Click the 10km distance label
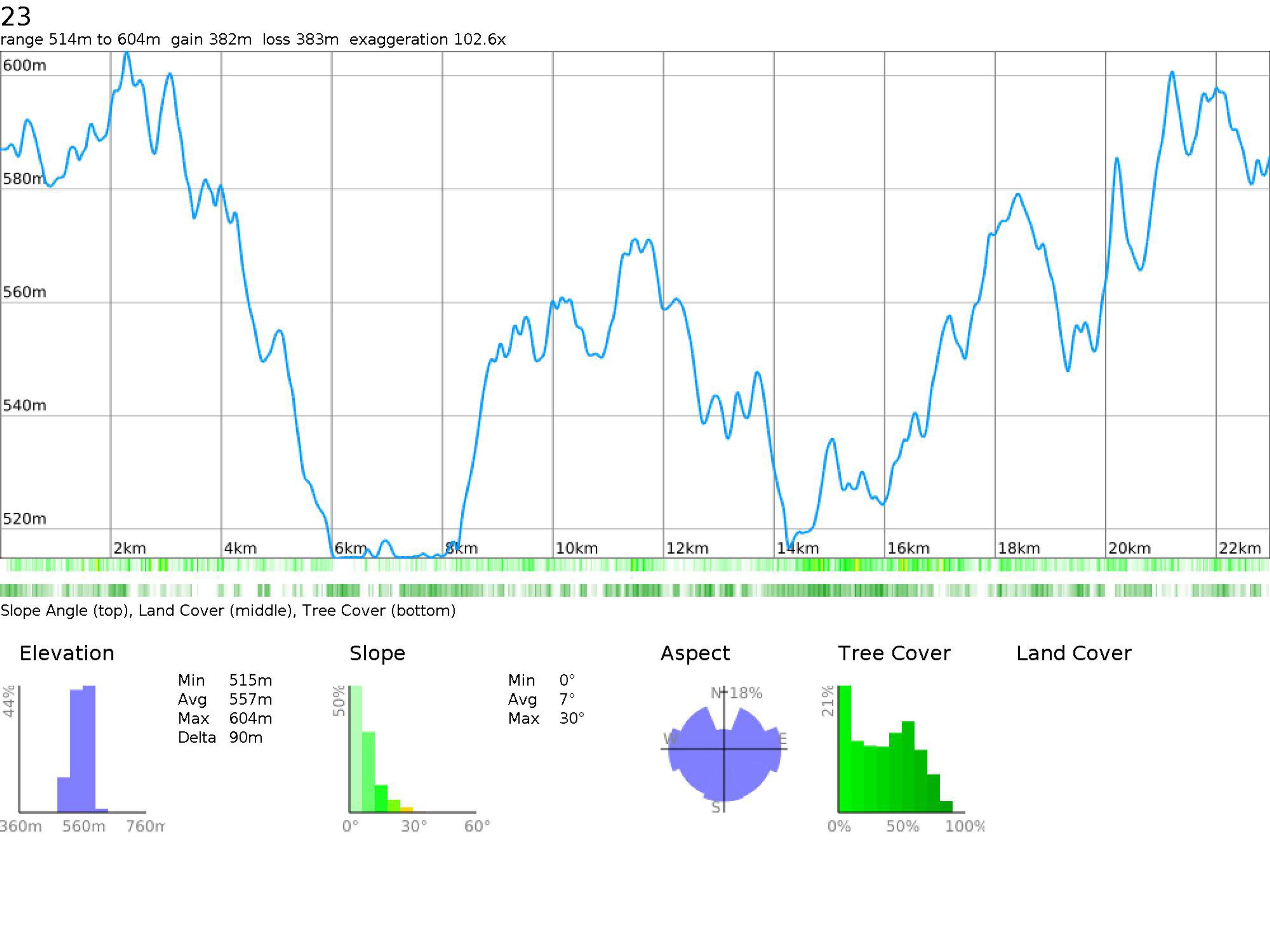 pyautogui.click(x=576, y=548)
